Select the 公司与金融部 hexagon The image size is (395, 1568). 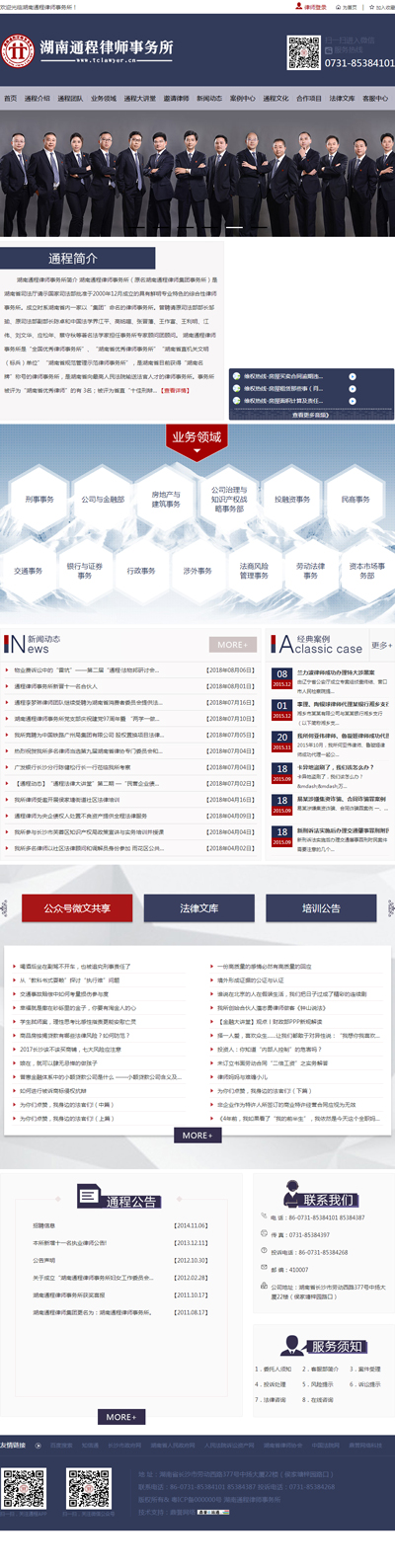coord(103,500)
